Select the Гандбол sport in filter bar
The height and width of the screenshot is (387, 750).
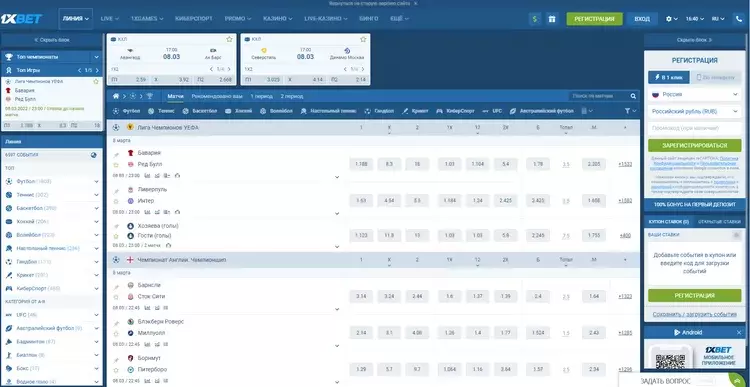coord(379,111)
